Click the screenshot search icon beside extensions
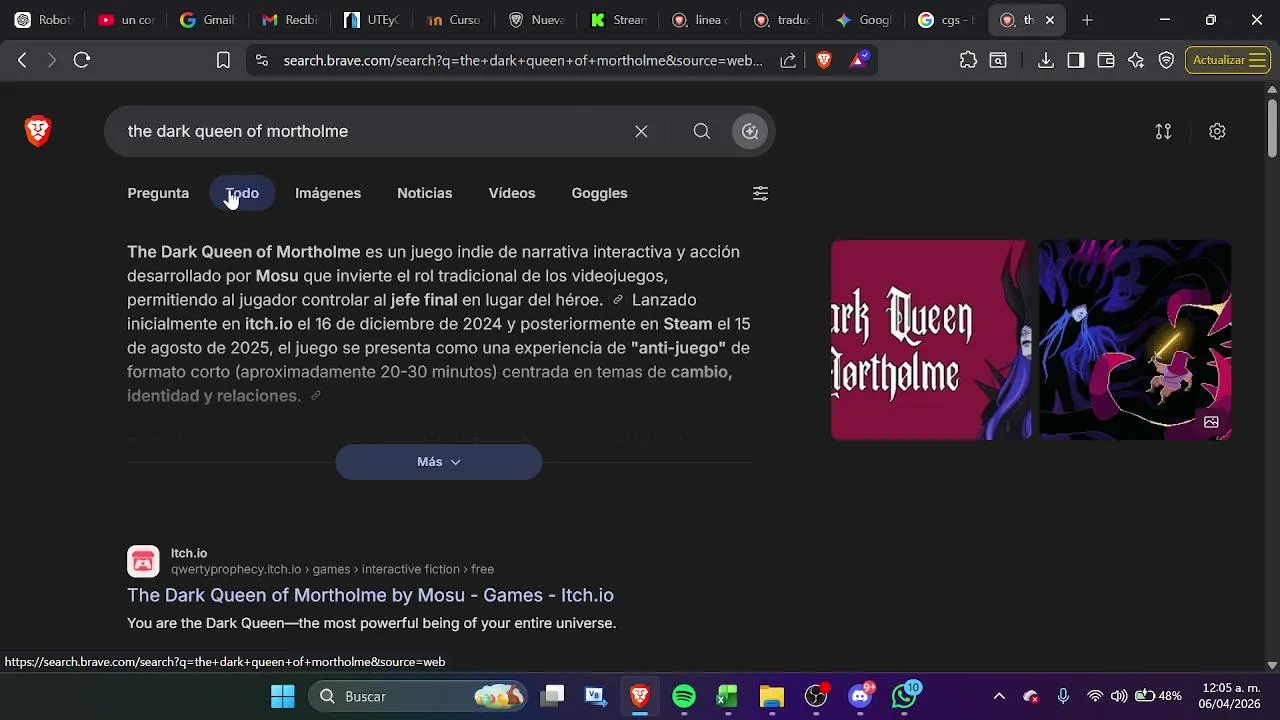Image resolution: width=1280 pixels, height=720 pixels. click(x=998, y=60)
